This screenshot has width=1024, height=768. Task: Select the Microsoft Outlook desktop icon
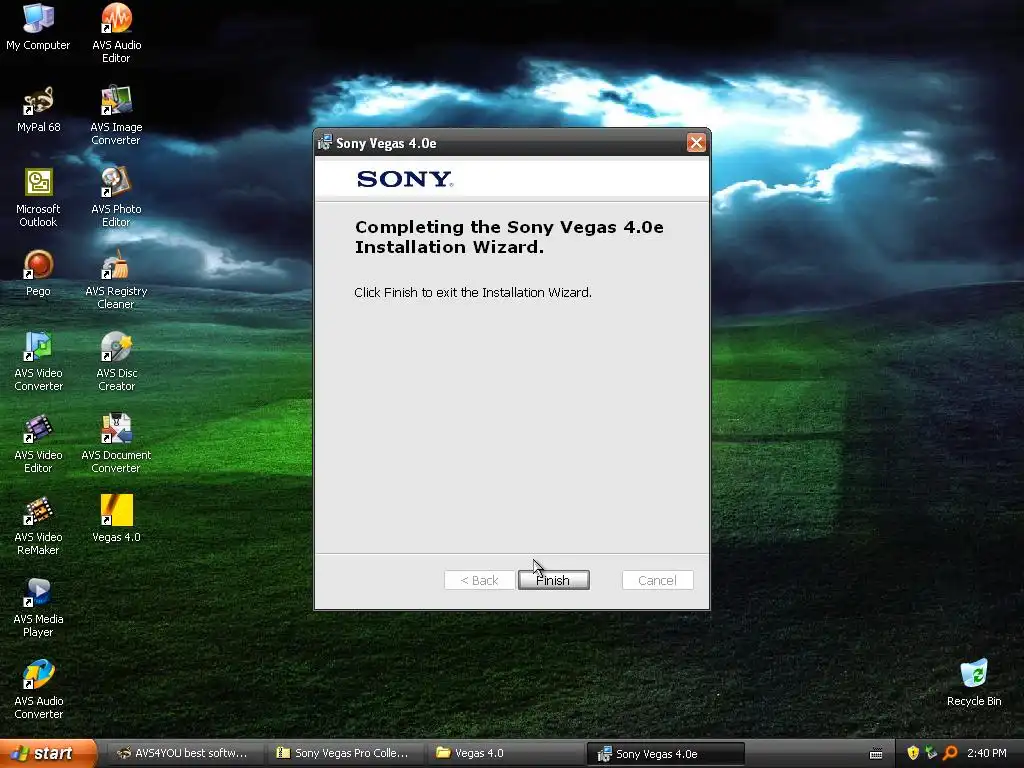coord(38,197)
